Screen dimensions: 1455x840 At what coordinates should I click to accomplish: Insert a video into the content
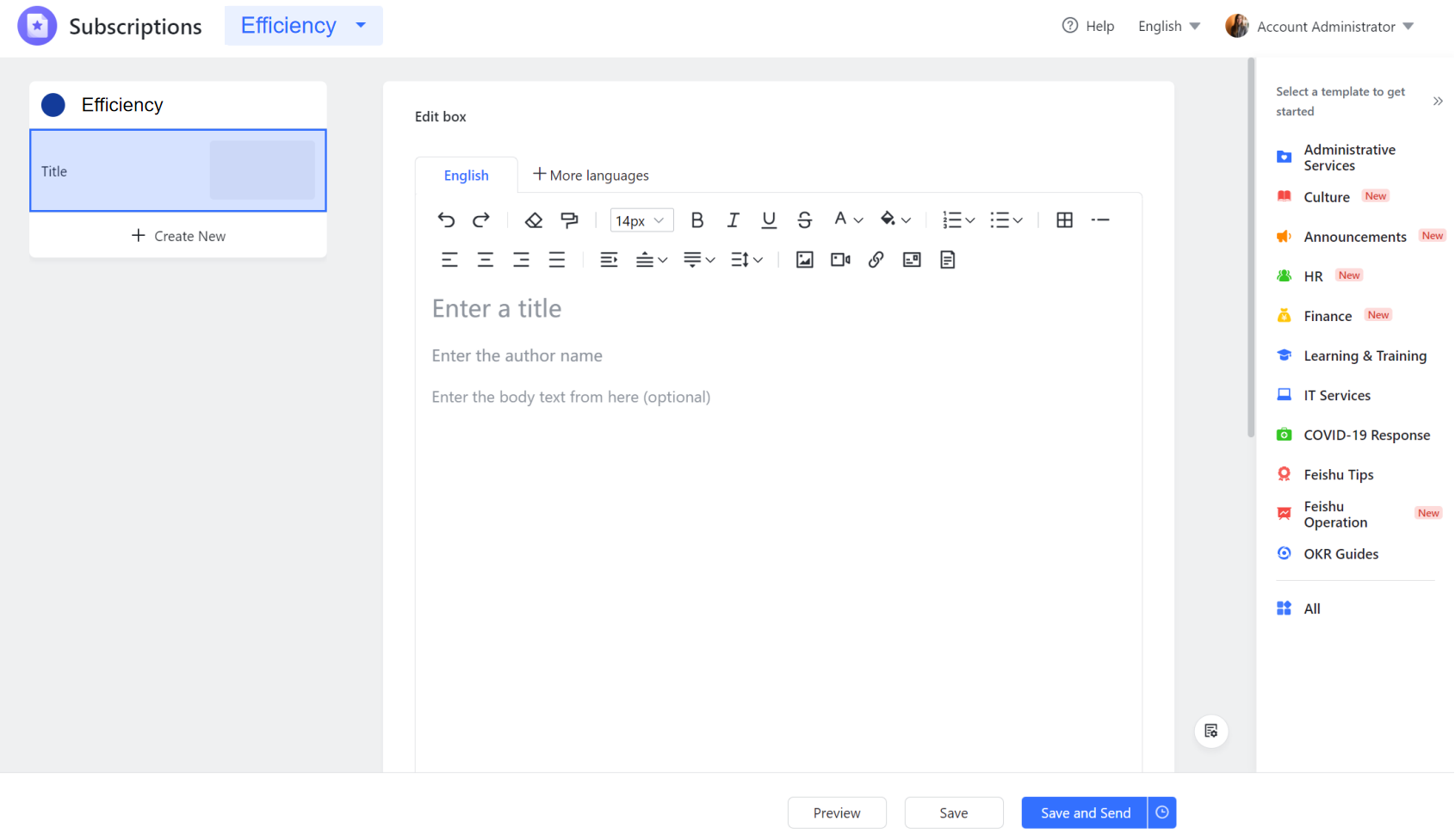tap(839, 259)
